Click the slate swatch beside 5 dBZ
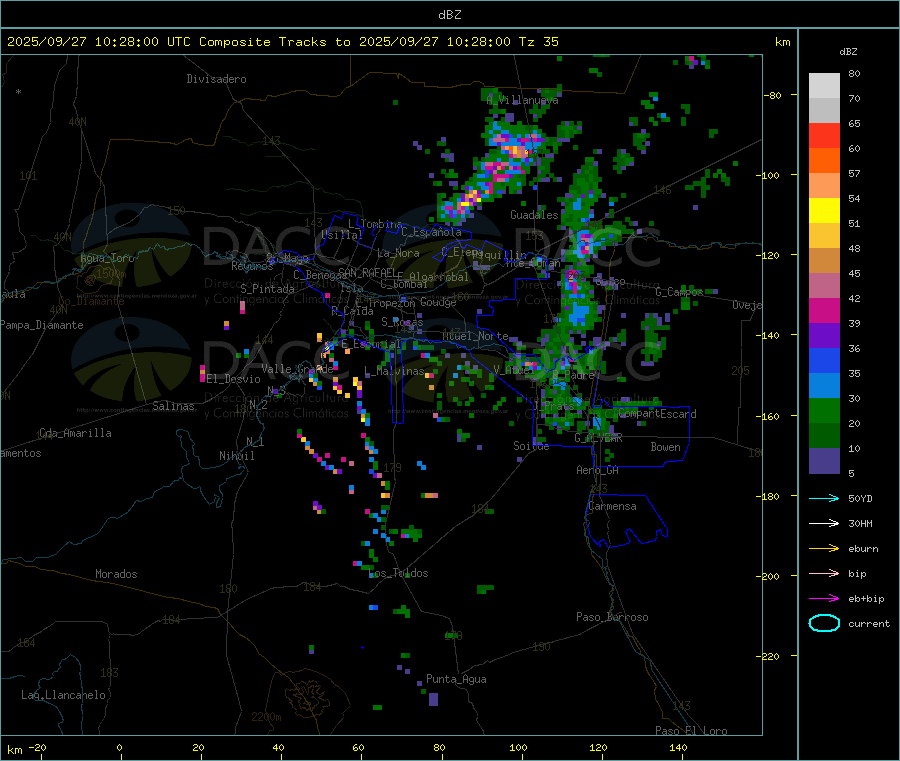Screen dimensions: 900x761 click(824, 461)
